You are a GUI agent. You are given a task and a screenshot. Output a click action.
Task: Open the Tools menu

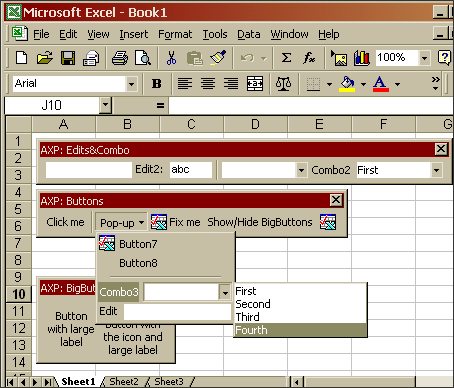pyautogui.click(x=215, y=34)
